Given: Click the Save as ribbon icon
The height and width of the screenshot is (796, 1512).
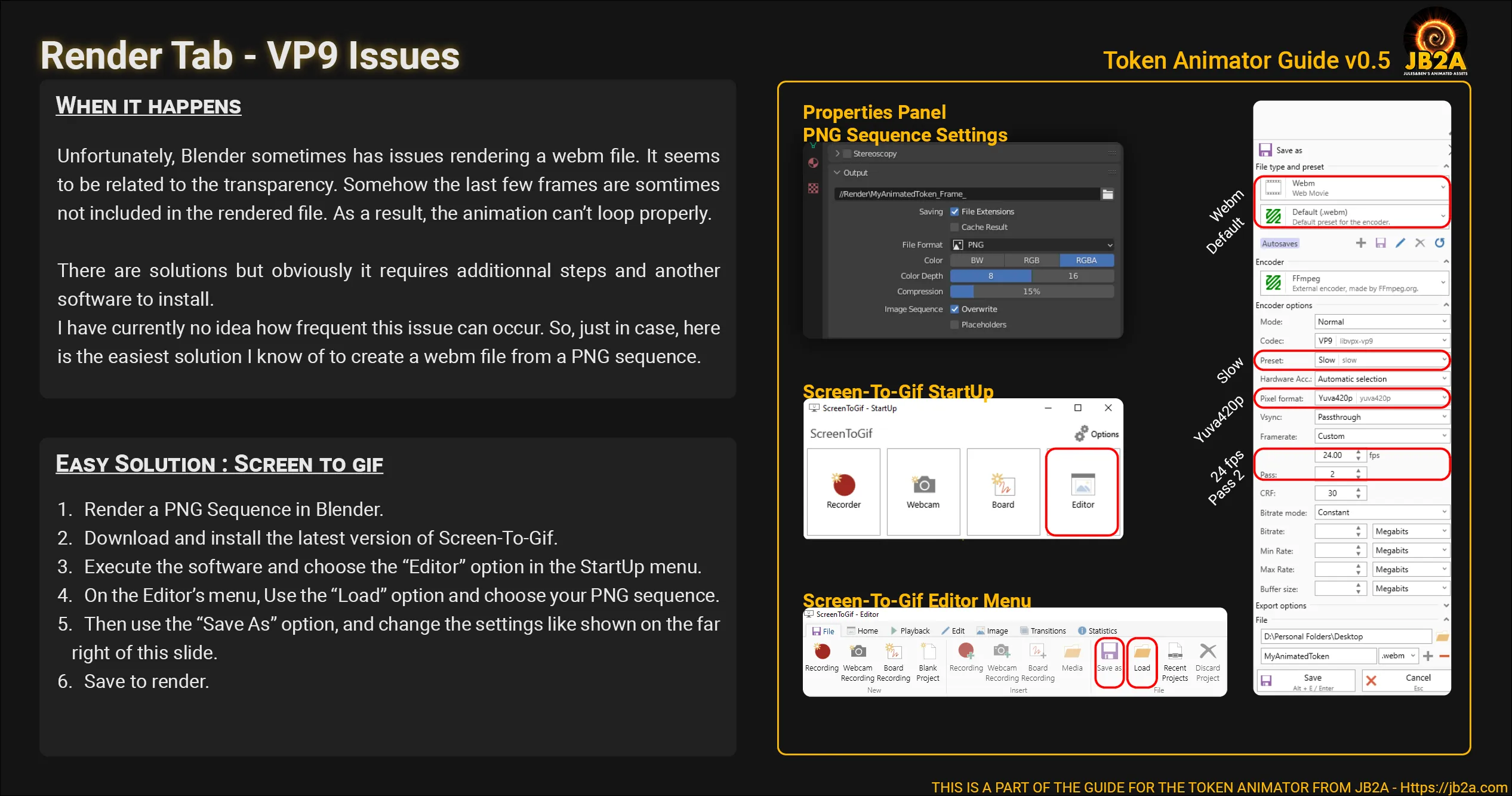Looking at the screenshot, I should (1109, 657).
